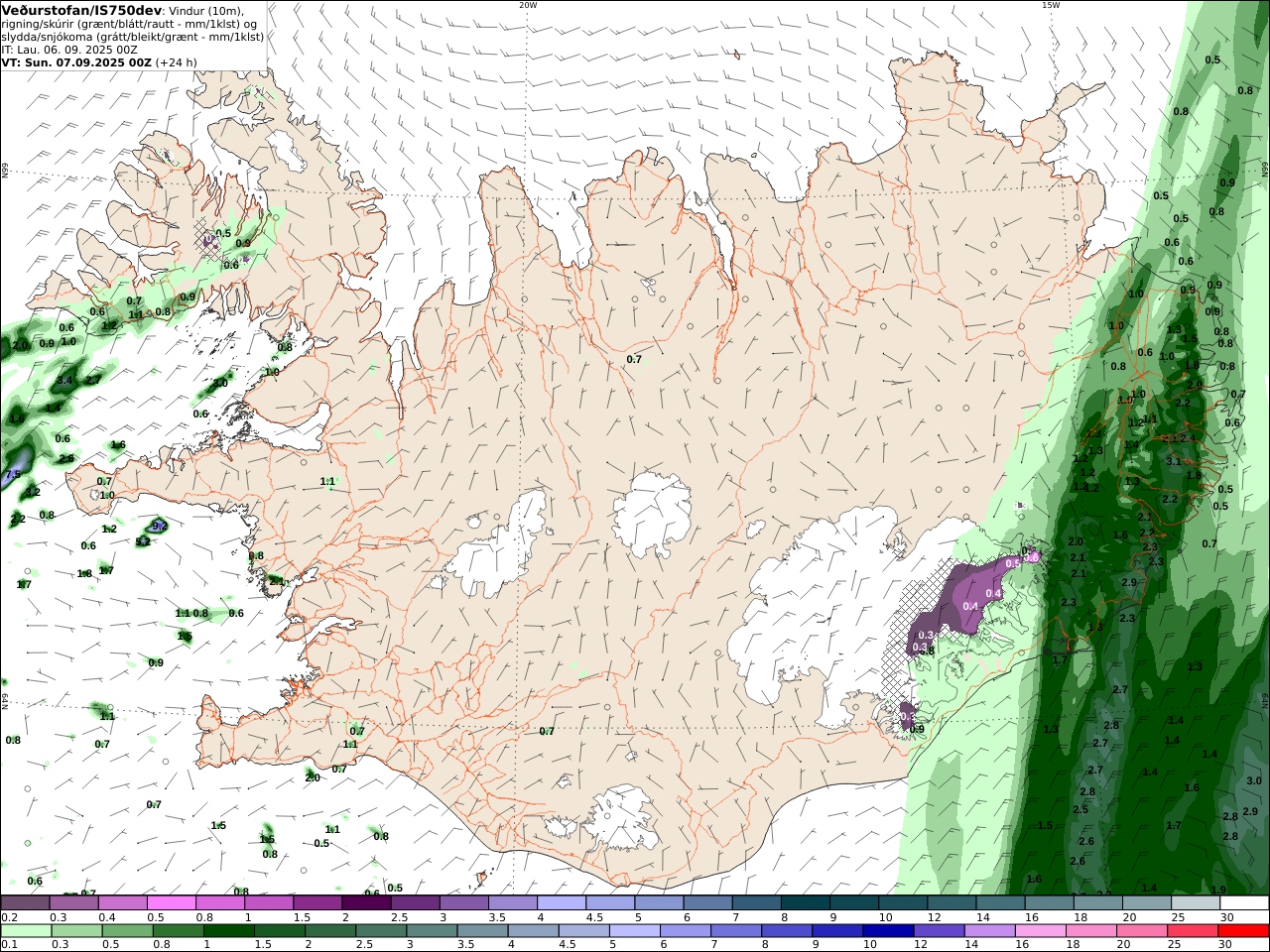Pick the bottom-row rain swatch starting at 1
This screenshot has height=952, width=1270.
(x=228, y=931)
